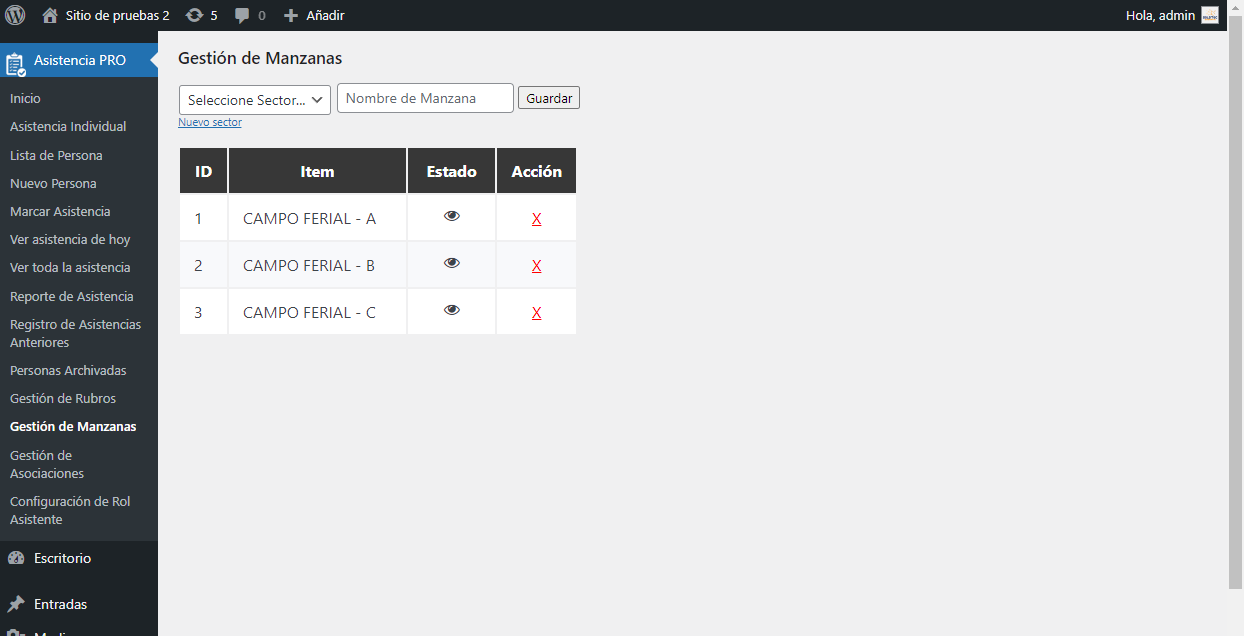Toggle the eye icon for CAMPO FERIAL - B
The image size is (1244, 636).
(451, 263)
